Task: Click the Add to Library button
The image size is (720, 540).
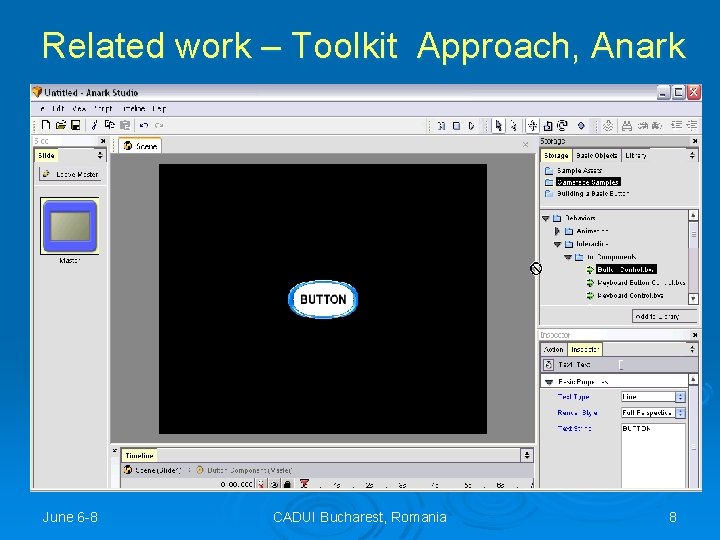Action: click(664, 316)
